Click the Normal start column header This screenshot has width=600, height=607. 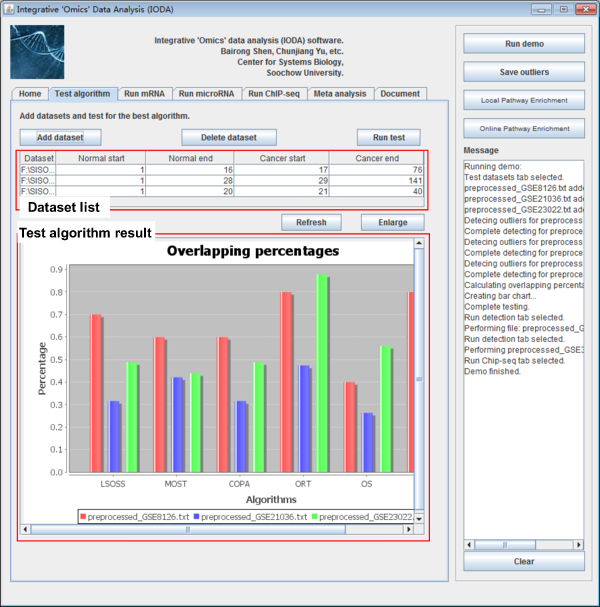(101, 158)
